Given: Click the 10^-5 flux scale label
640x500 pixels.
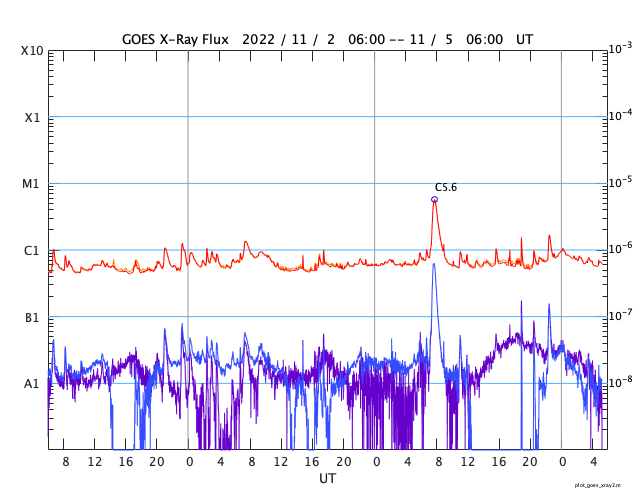Looking at the screenshot, I should 621,182.
